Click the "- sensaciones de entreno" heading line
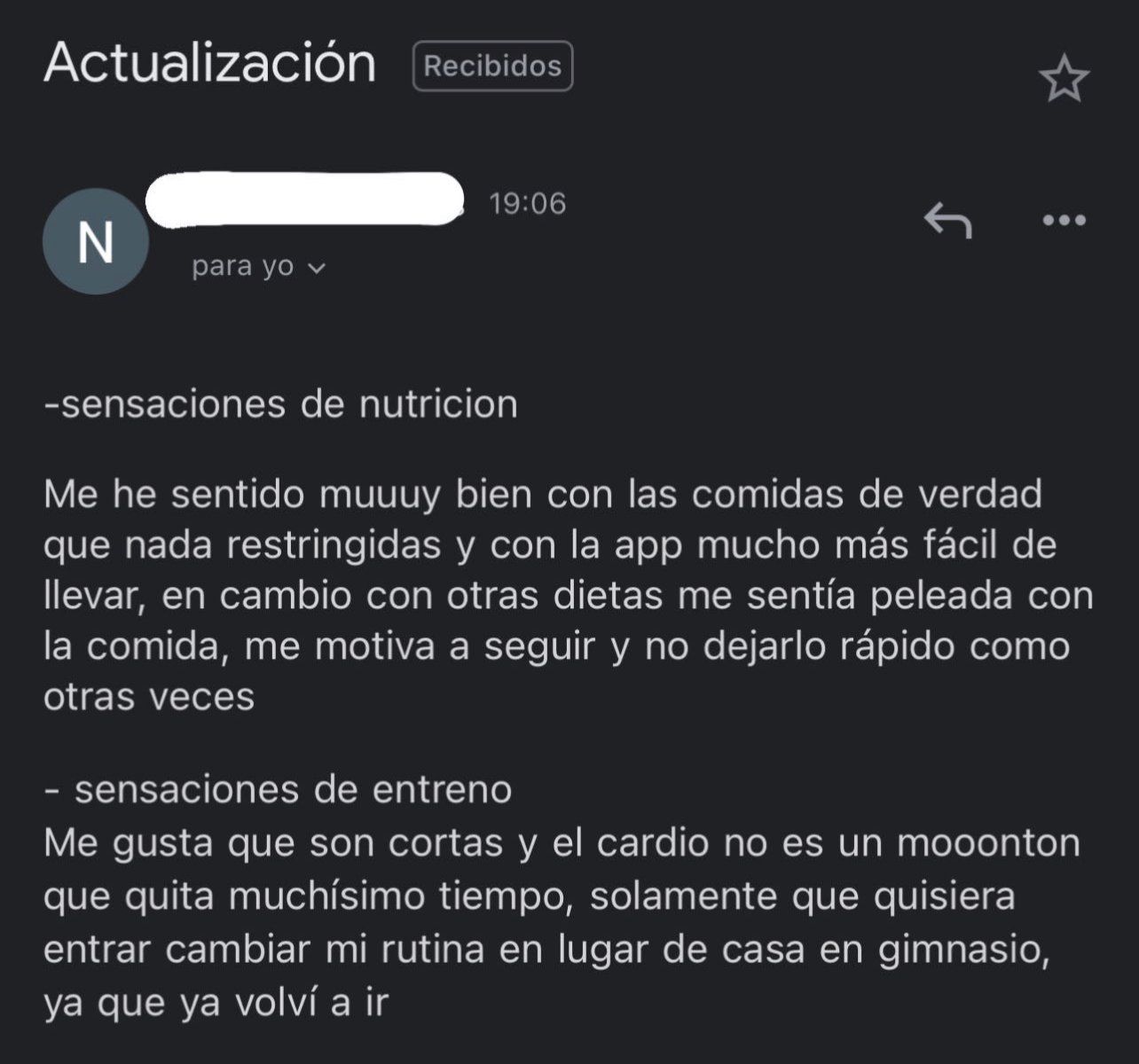Viewport: 1139px width, 1064px height. 278,789
